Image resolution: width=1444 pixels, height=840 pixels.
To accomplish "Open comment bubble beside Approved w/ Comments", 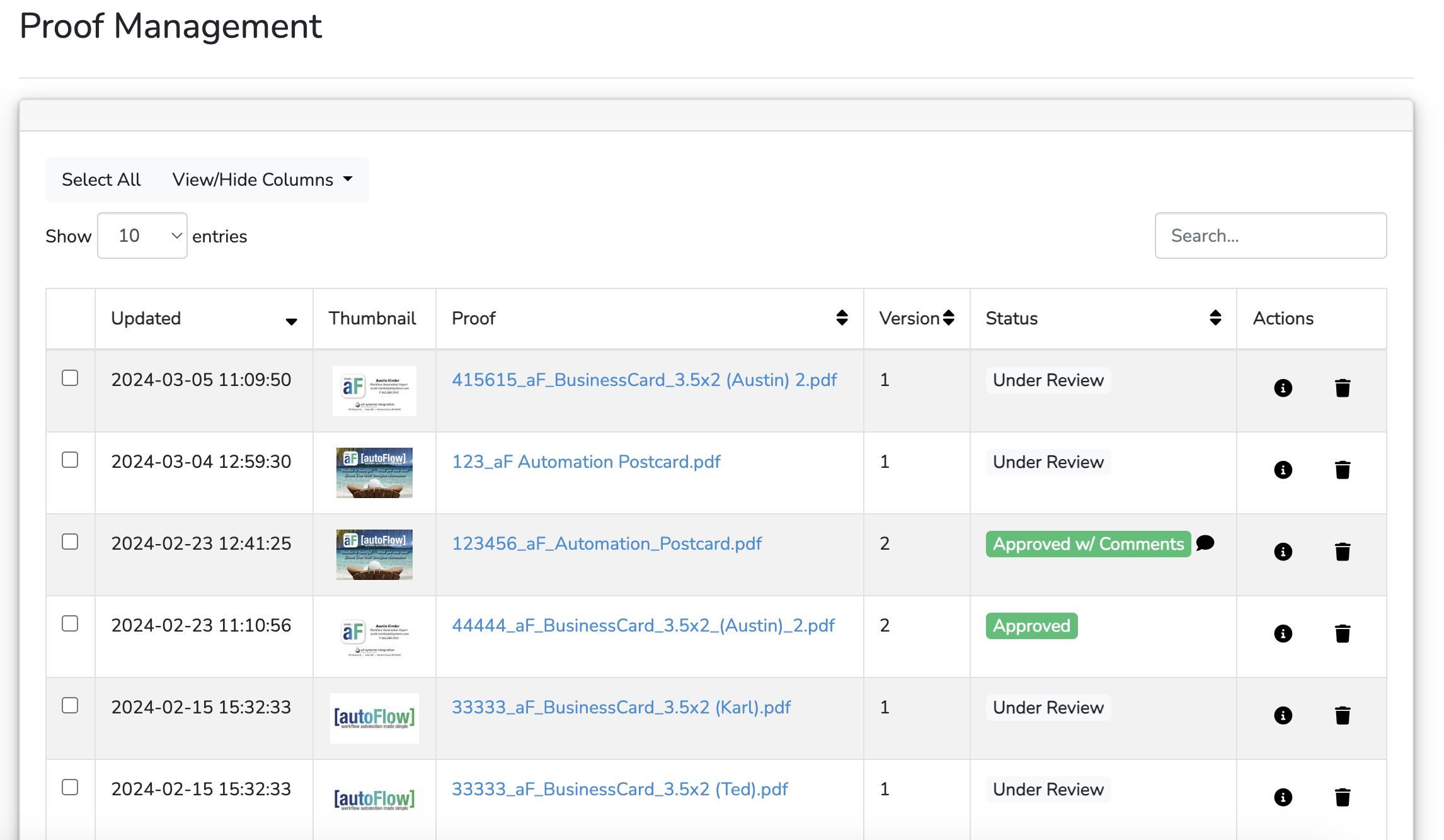I will [1205, 543].
